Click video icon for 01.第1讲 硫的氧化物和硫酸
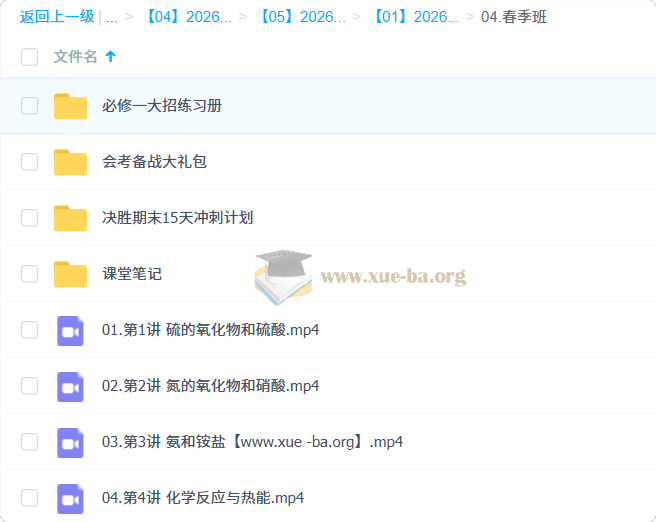 pos(70,330)
